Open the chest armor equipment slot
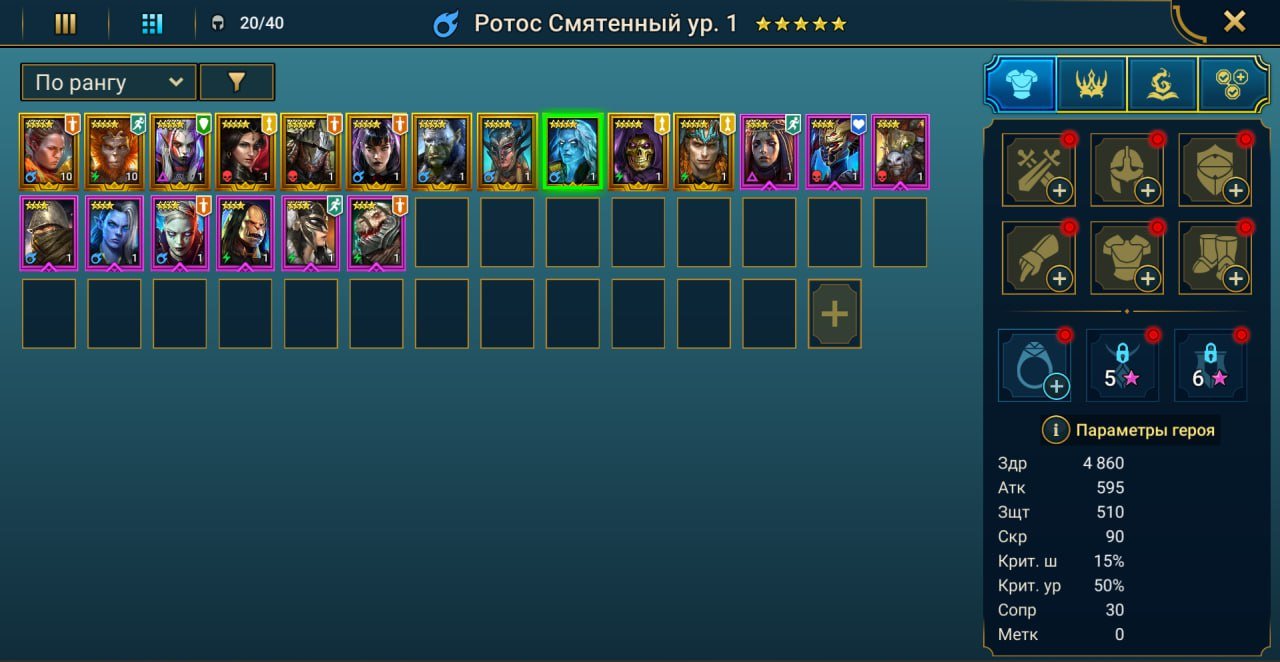 point(1126,258)
